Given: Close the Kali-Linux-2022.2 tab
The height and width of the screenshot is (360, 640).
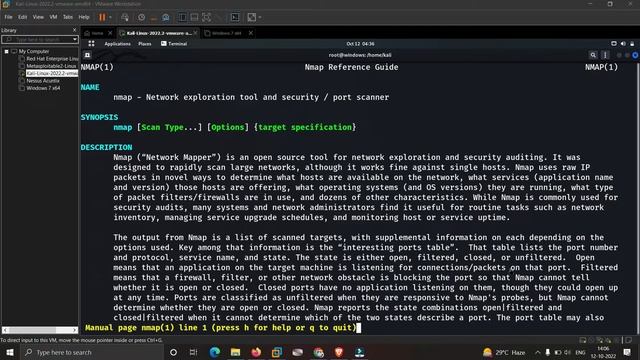Looking at the screenshot, I should (x=196, y=33).
